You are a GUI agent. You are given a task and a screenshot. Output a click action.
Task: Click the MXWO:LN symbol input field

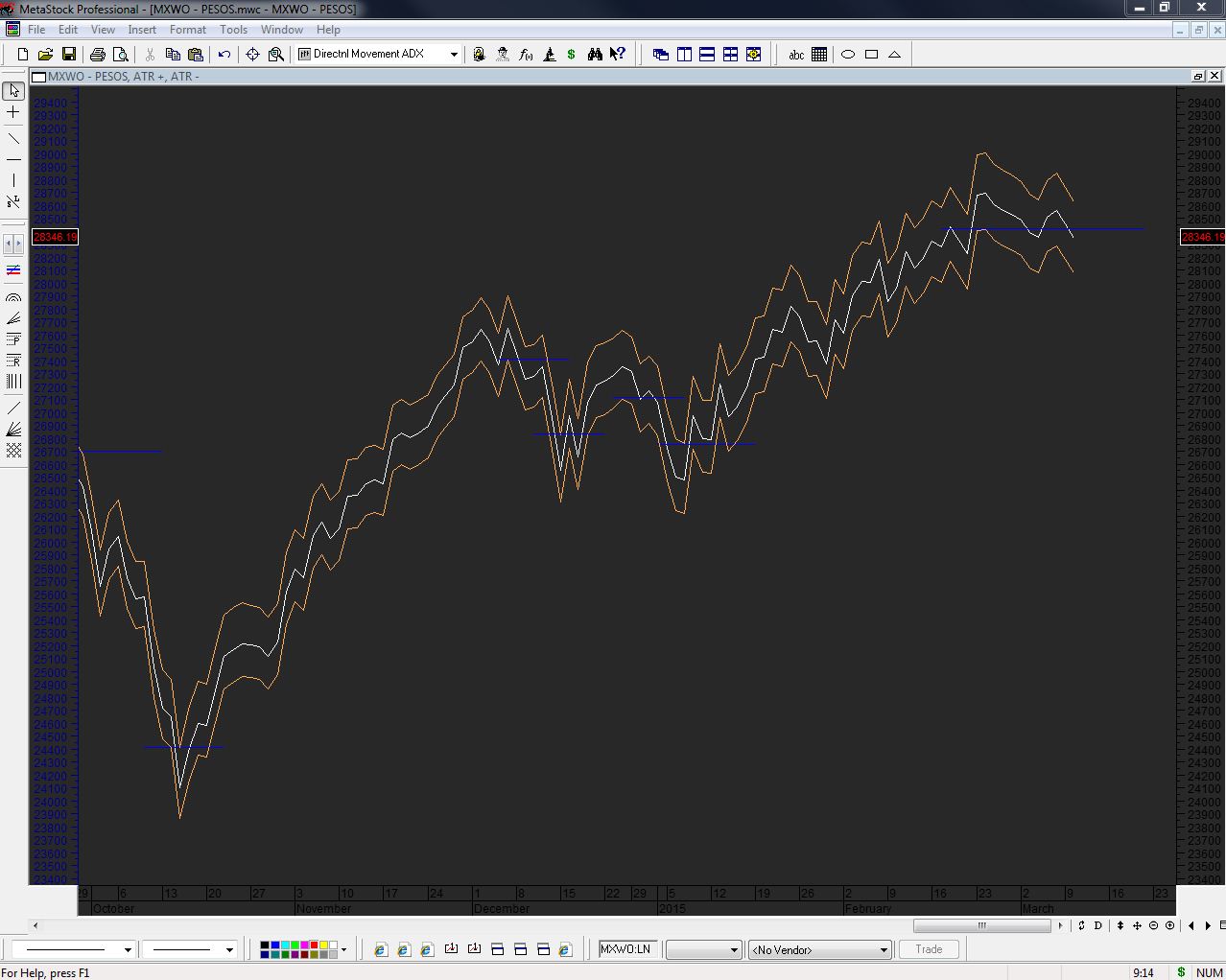(628, 949)
